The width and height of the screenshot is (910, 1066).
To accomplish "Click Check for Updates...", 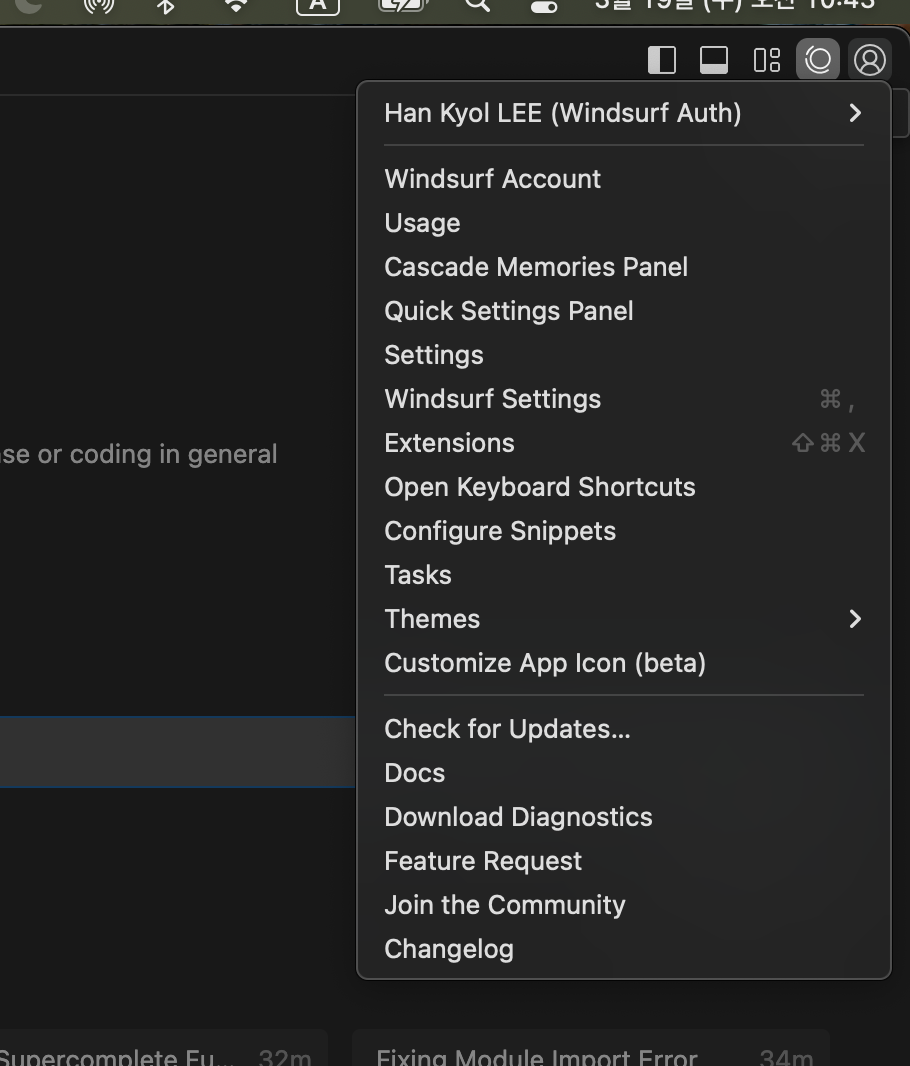I will point(507,729).
